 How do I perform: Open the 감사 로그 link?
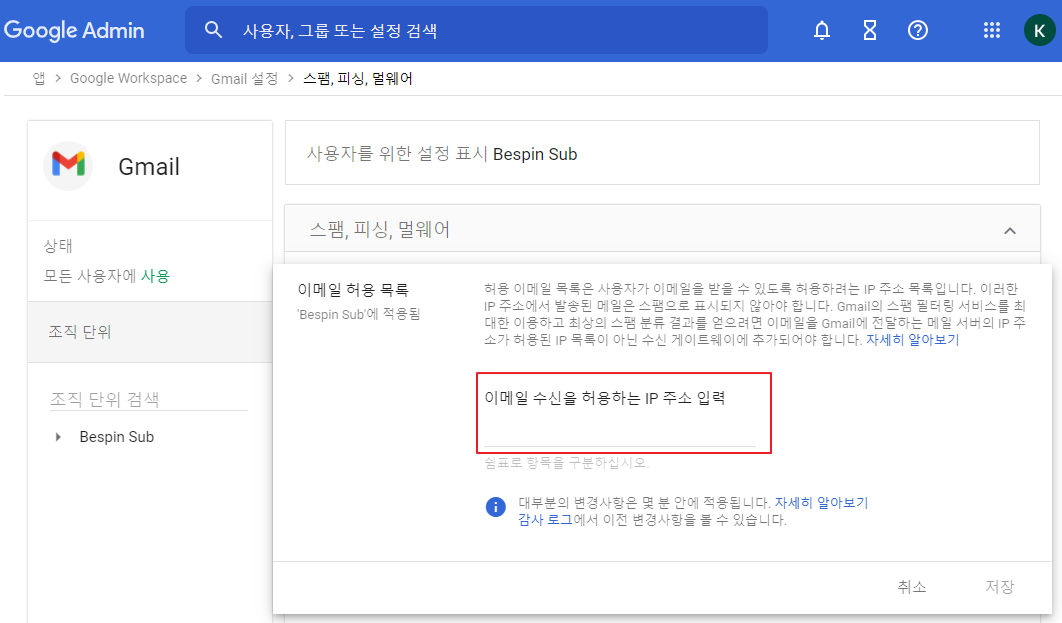click(545, 520)
